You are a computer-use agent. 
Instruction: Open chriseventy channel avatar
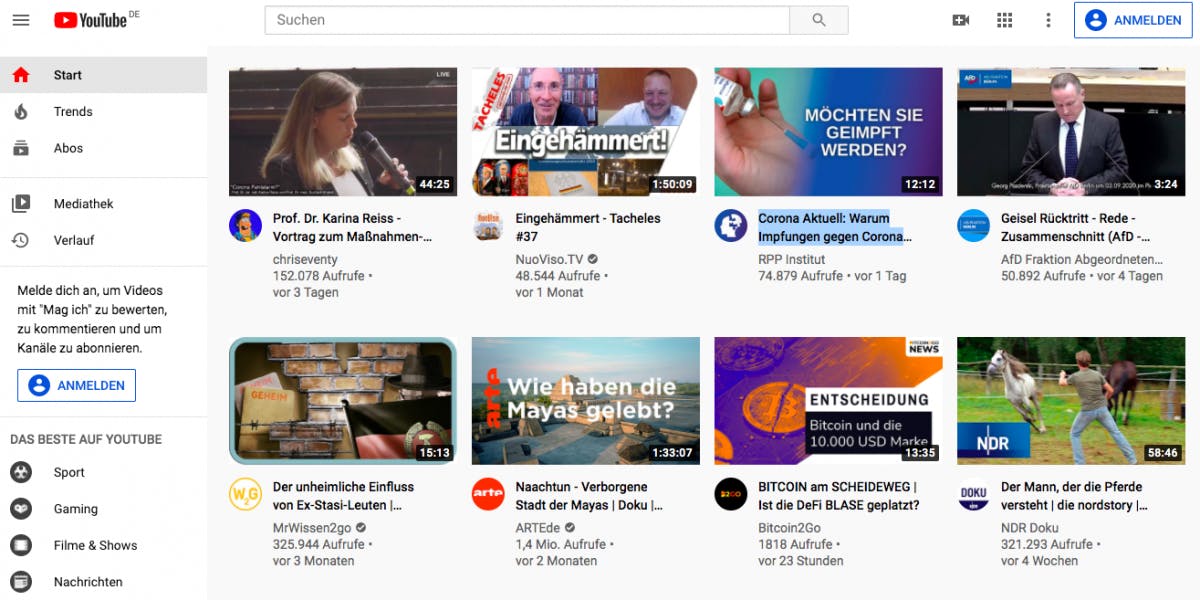[246, 226]
